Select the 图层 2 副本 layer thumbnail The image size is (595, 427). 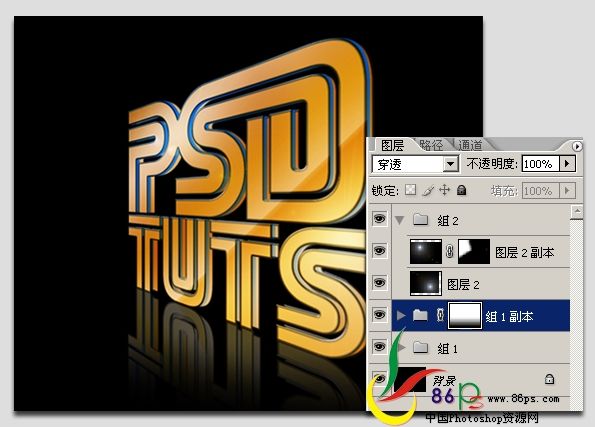[426, 251]
